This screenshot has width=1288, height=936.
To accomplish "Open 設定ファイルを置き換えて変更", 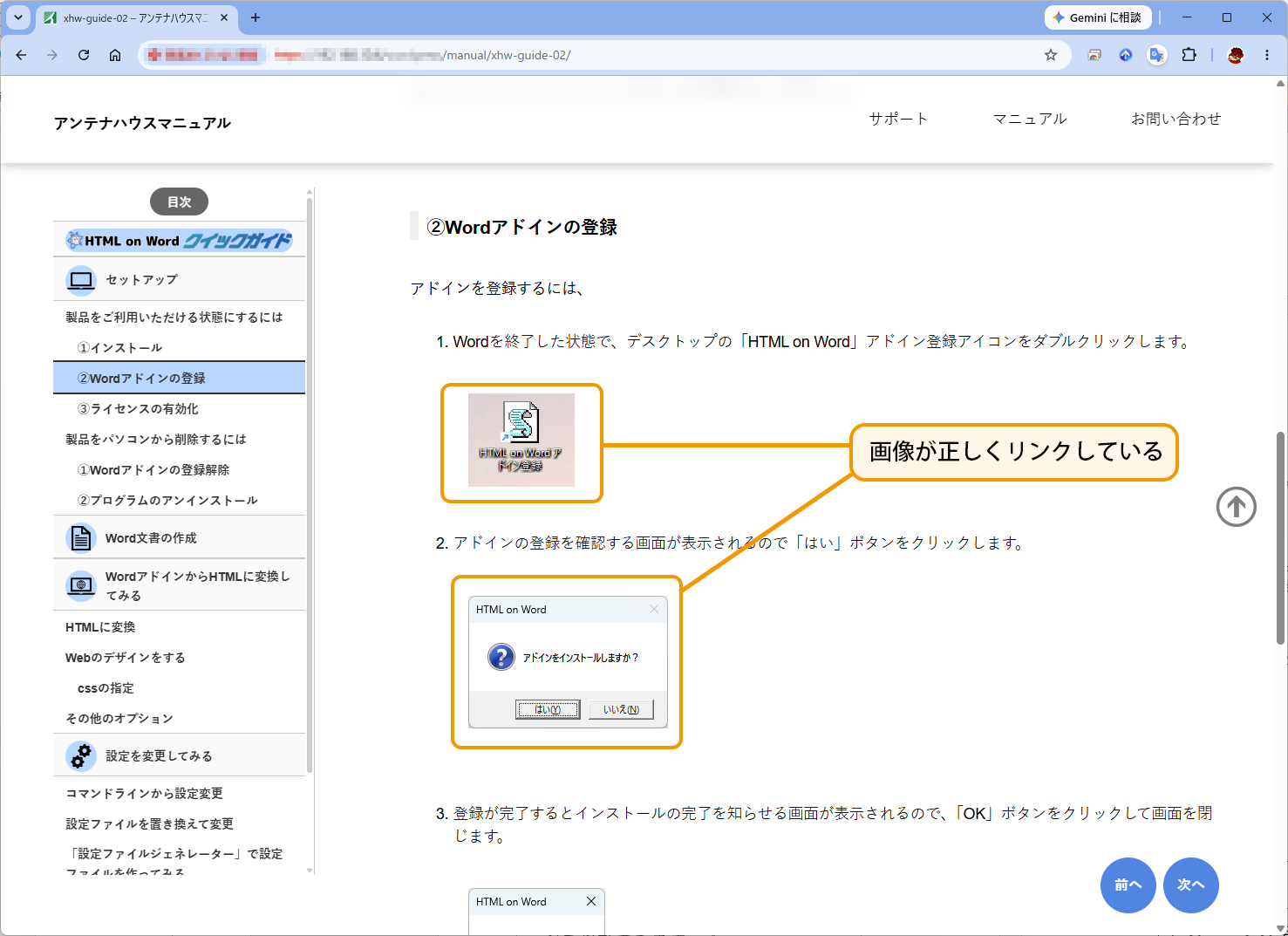I will pyautogui.click(x=149, y=824).
